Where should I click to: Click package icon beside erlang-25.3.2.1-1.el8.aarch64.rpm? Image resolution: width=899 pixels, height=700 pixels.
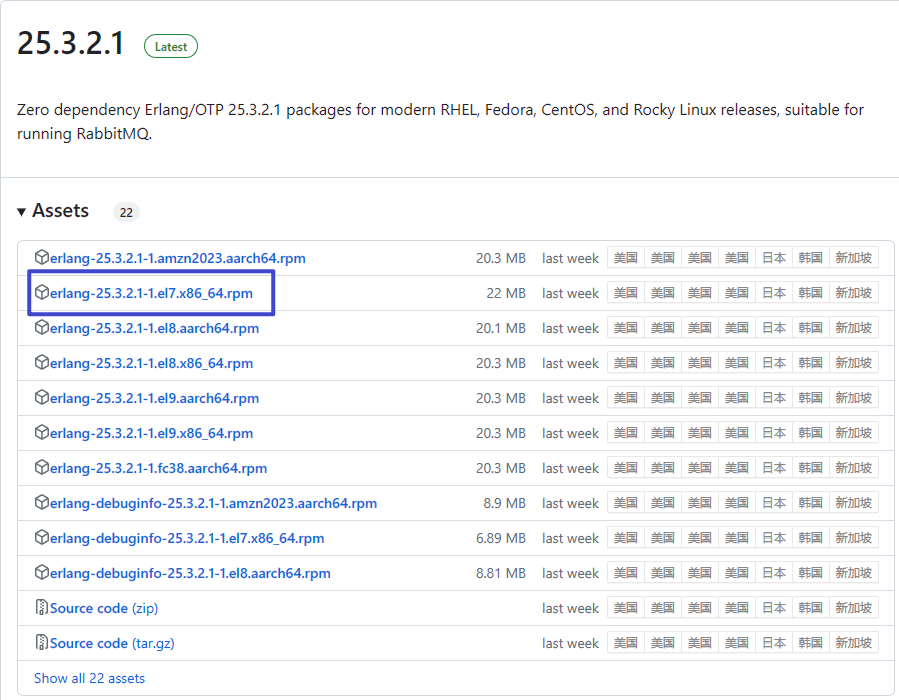(42, 328)
